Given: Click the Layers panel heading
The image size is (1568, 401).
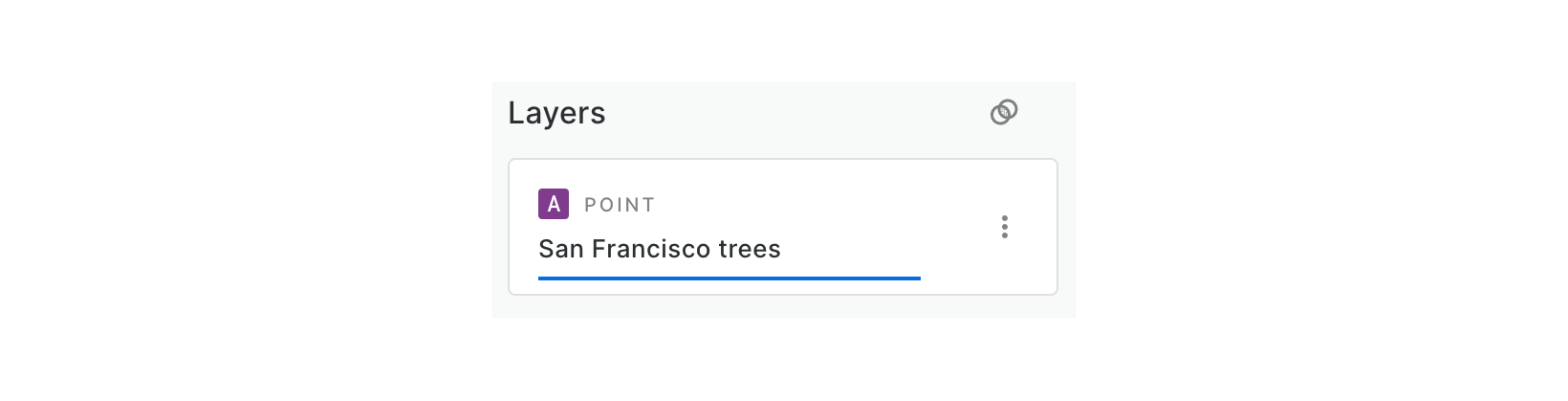Looking at the screenshot, I should click(x=556, y=113).
